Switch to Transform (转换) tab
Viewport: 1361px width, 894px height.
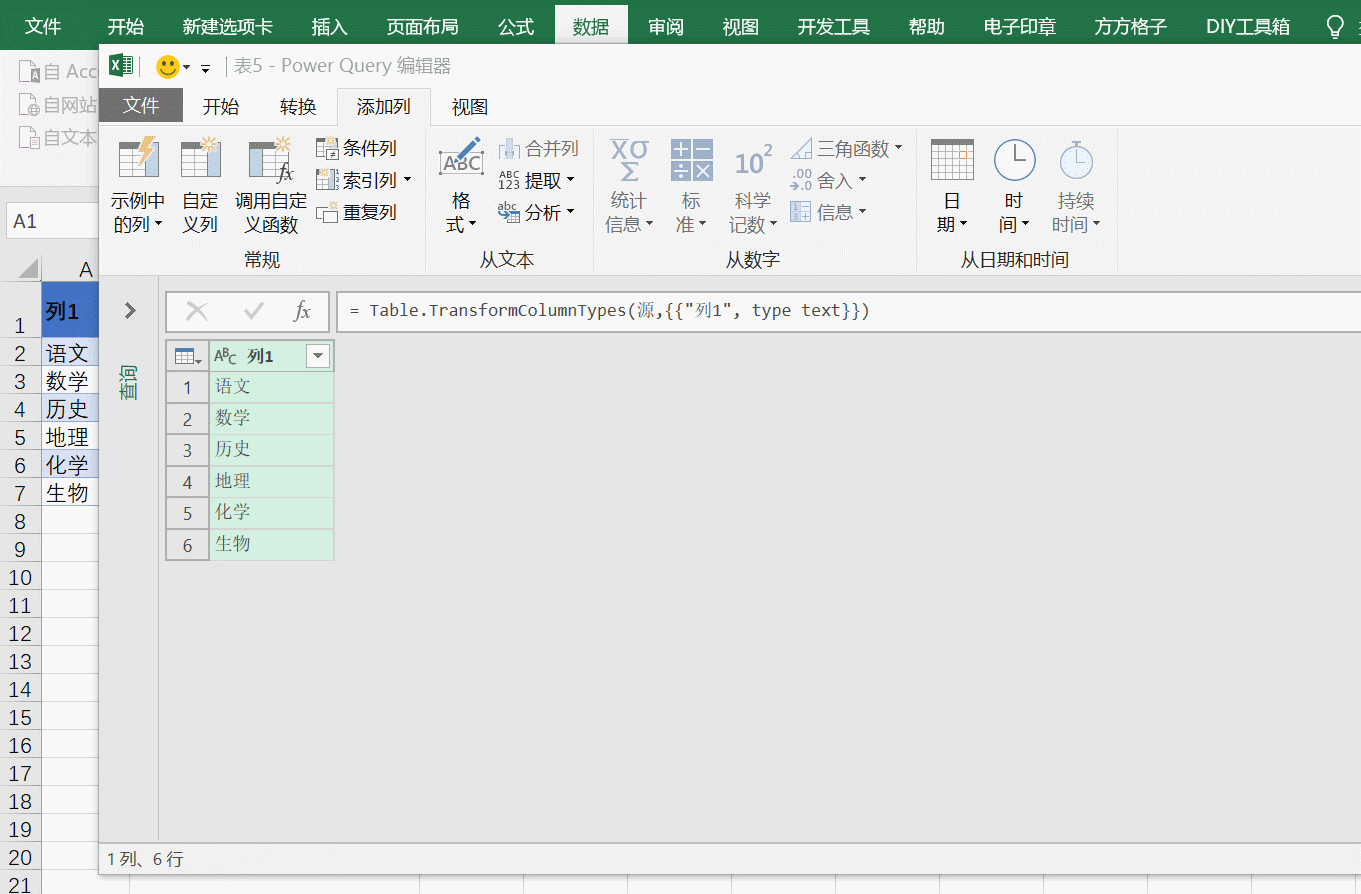298,106
